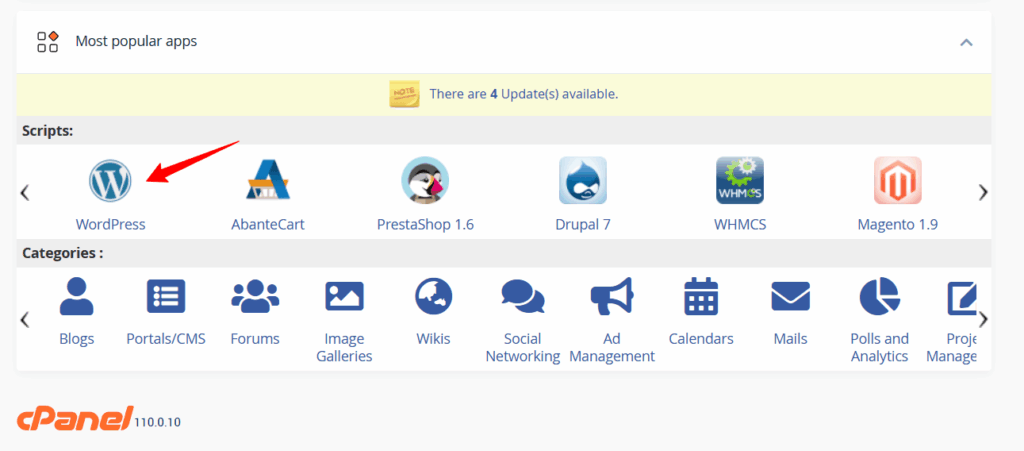Open the Forums category icon

click(255, 297)
